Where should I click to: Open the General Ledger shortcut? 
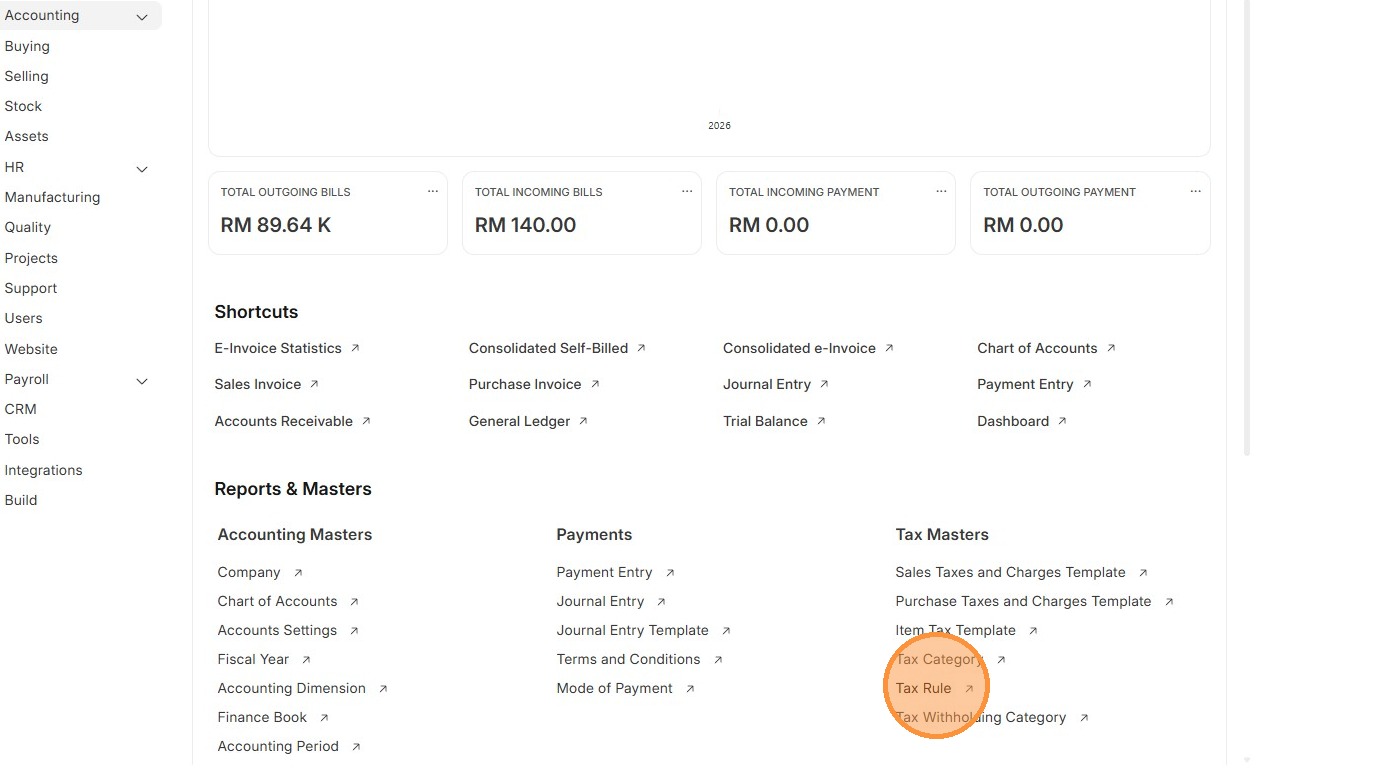(x=519, y=421)
